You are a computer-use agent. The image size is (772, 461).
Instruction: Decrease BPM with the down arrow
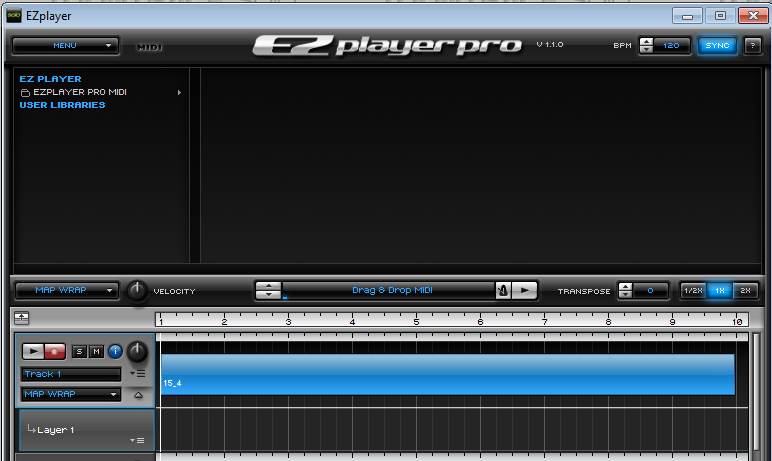tap(646, 49)
